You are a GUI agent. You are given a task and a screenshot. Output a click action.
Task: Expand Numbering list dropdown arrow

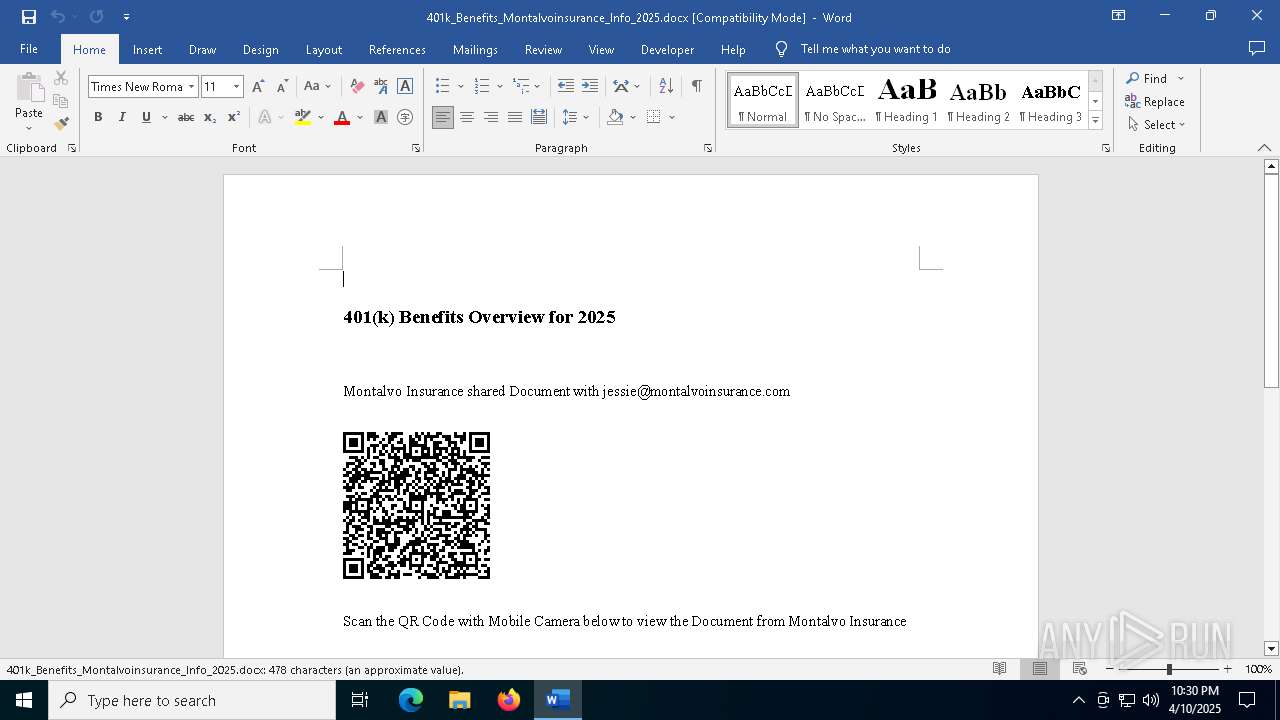tap(499, 87)
